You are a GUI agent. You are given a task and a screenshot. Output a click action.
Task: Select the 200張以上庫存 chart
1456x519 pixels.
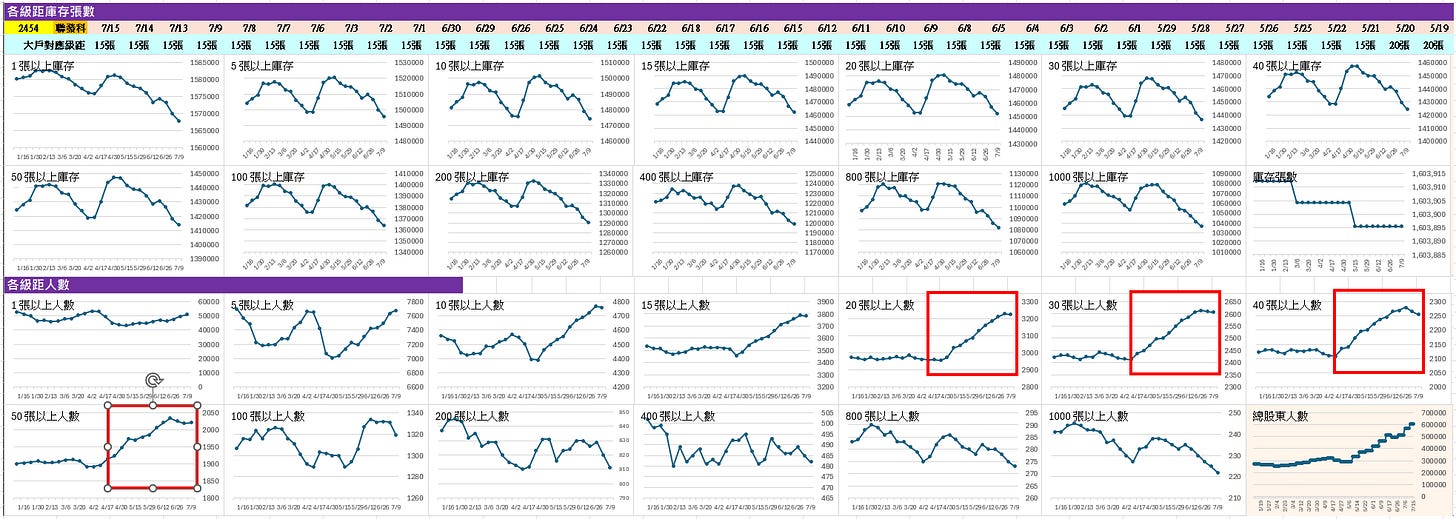(x=532, y=220)
